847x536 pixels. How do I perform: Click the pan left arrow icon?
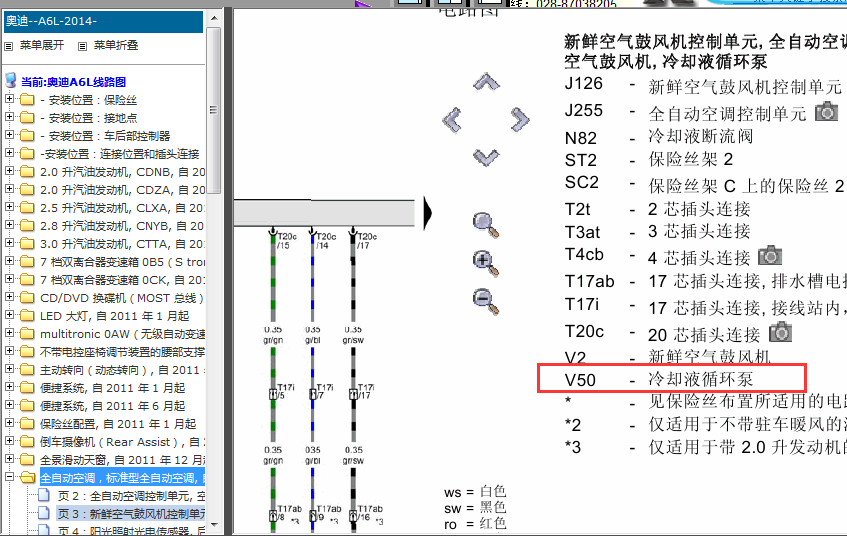click(x=452, y=119)
